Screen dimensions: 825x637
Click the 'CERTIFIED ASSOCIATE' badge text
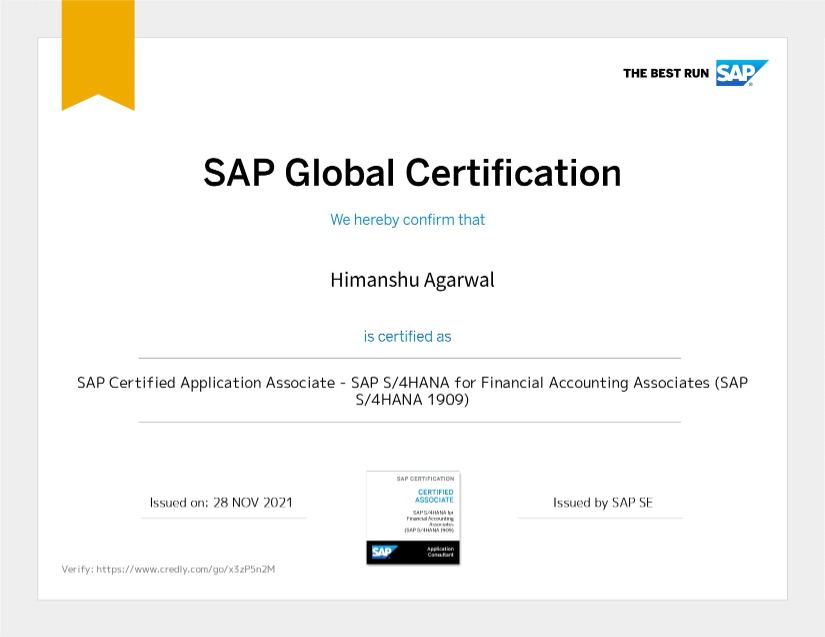pyautogui.click(x=434, y=495)
